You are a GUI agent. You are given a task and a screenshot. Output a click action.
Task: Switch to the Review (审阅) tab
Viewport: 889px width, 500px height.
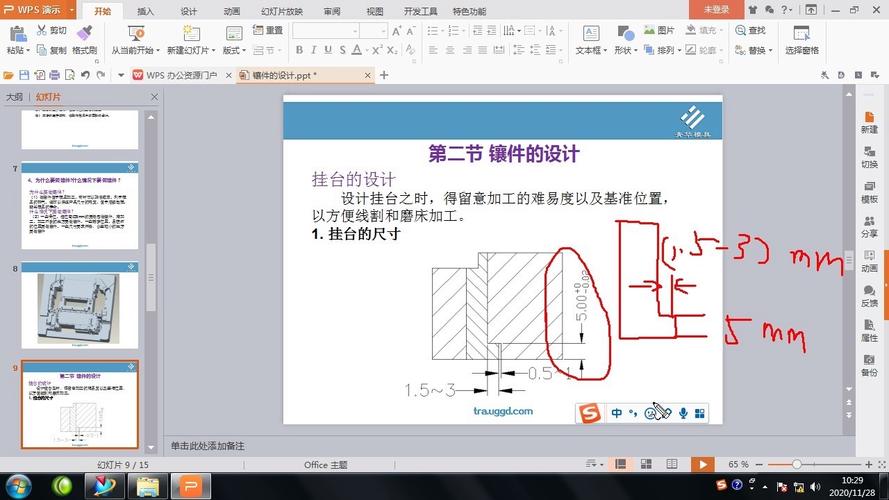[x=332, y=11]
